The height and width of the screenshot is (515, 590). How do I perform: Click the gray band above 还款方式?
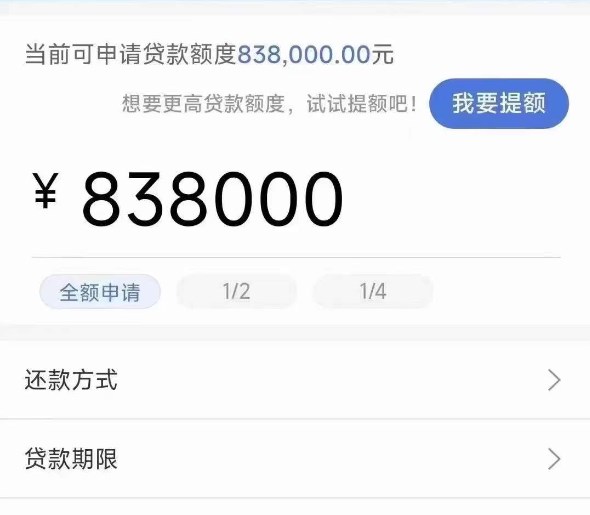click(x=295, y=333)
